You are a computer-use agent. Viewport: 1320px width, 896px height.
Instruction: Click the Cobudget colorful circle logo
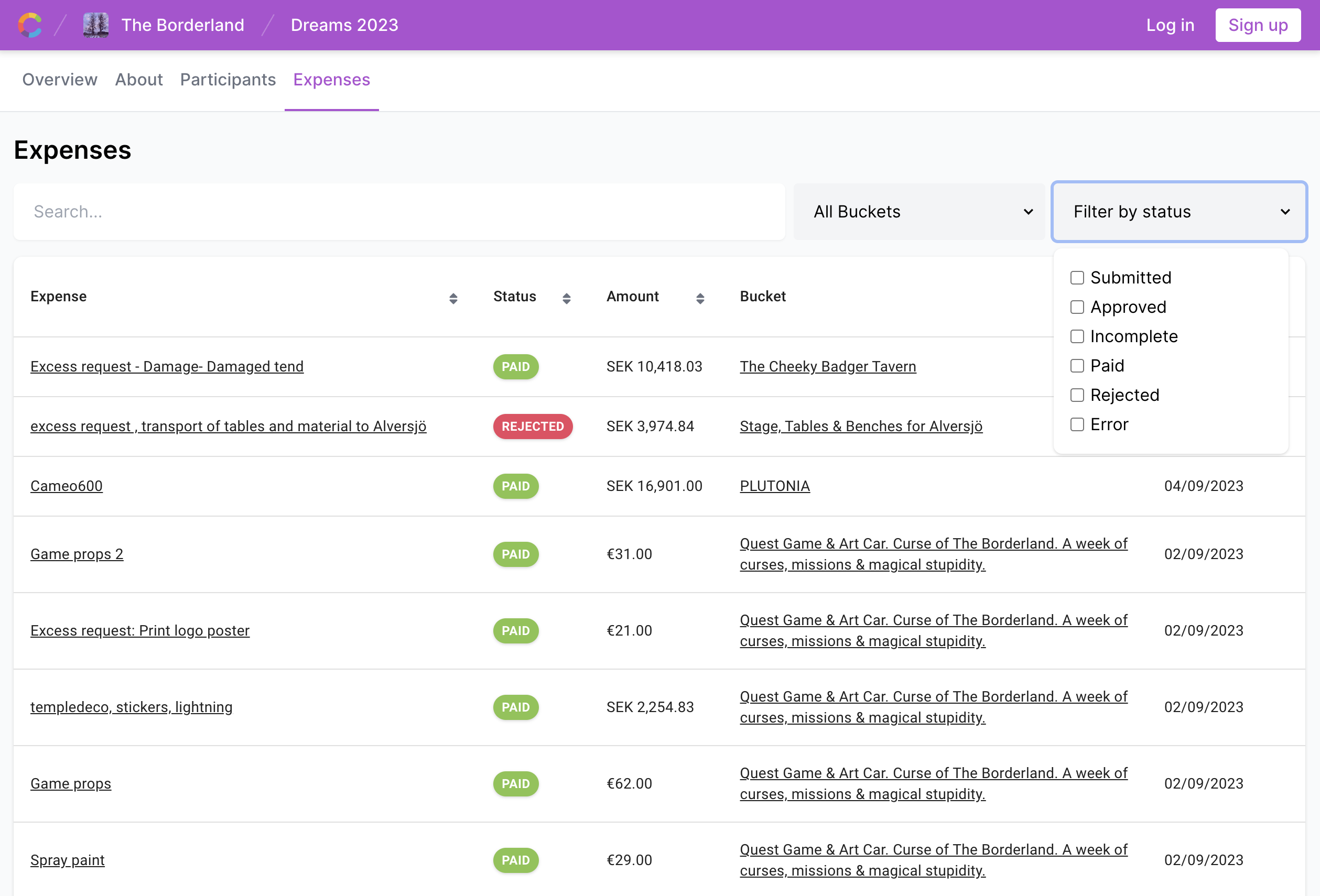pos(30,25)
